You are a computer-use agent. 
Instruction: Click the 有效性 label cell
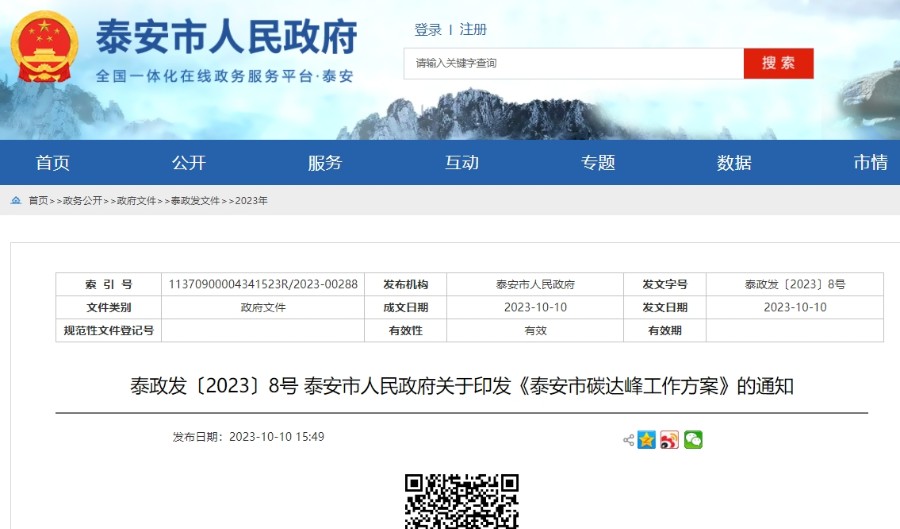405,330
